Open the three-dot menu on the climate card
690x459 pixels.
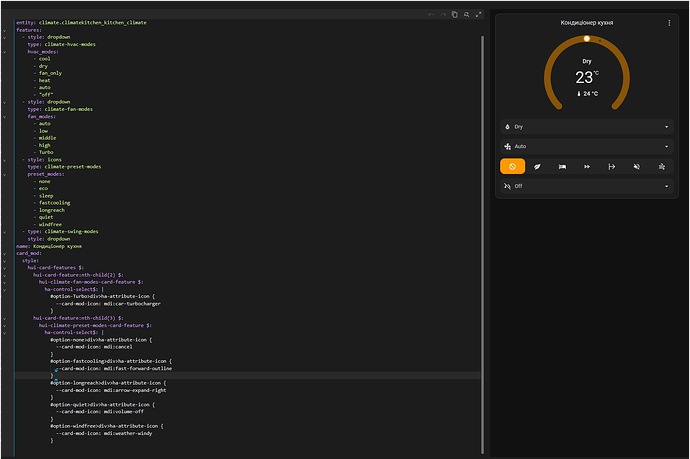pos(669,23)
